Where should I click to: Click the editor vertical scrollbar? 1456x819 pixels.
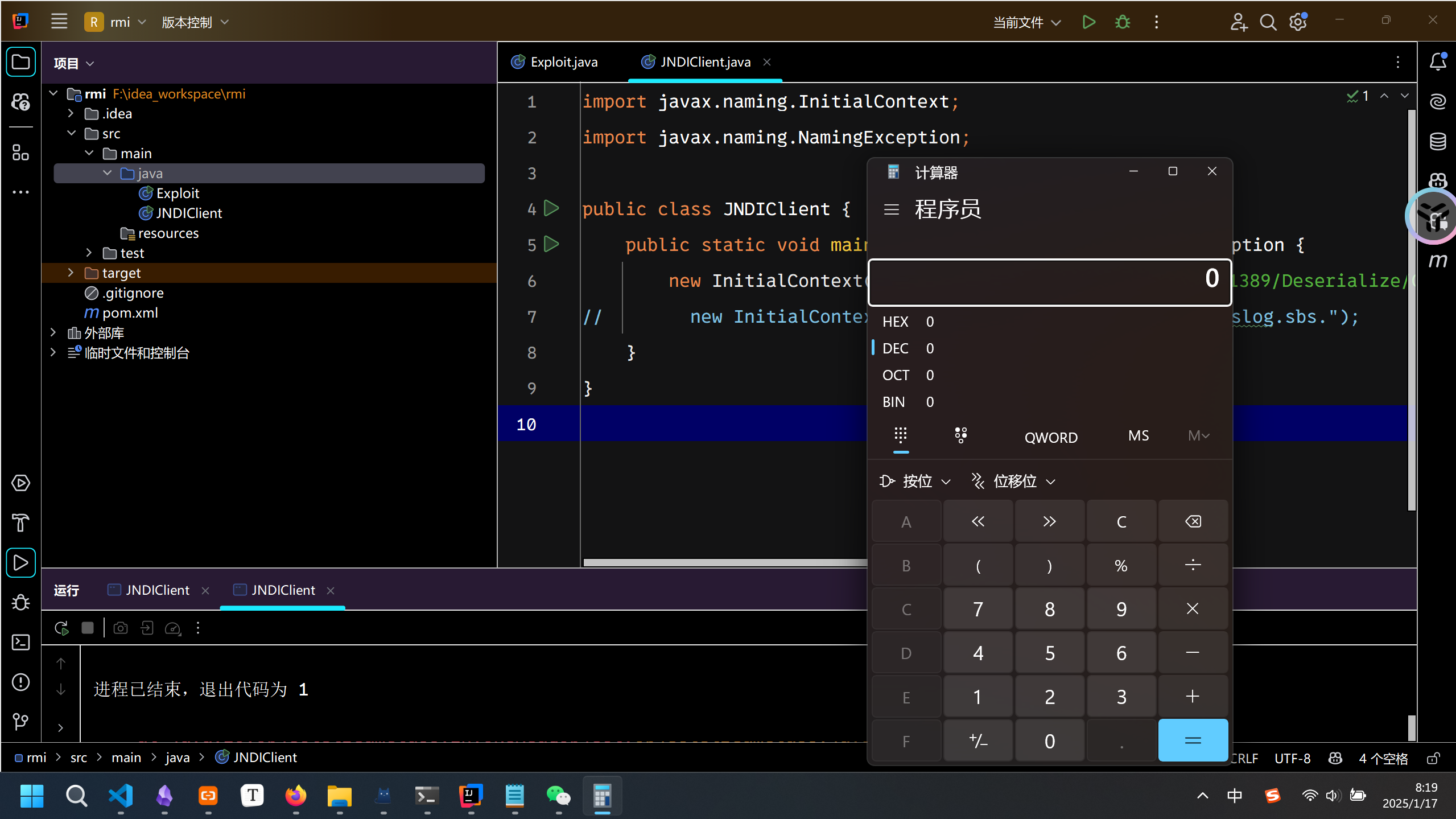(1411, 310)
